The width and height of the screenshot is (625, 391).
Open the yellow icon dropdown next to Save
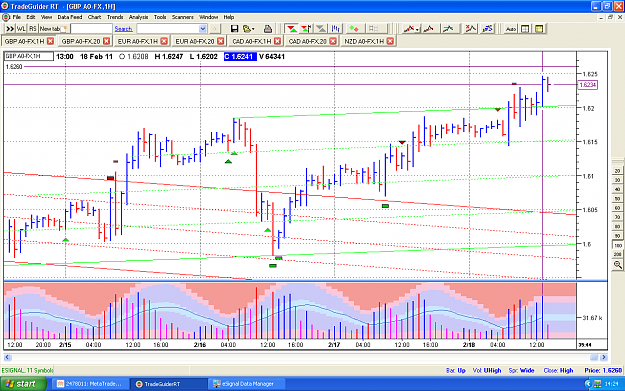pyautogui.click(x=249, y=29)
